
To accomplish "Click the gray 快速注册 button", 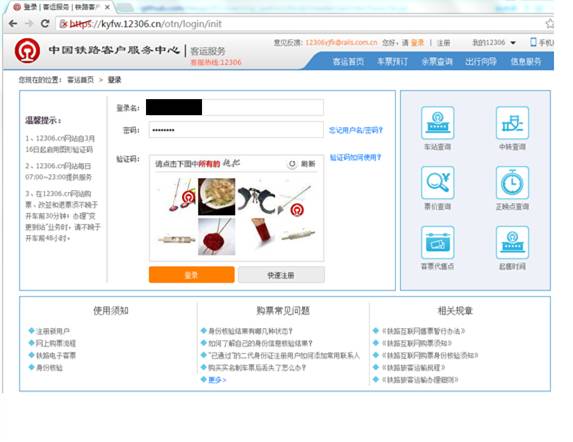I will (281, 275).
